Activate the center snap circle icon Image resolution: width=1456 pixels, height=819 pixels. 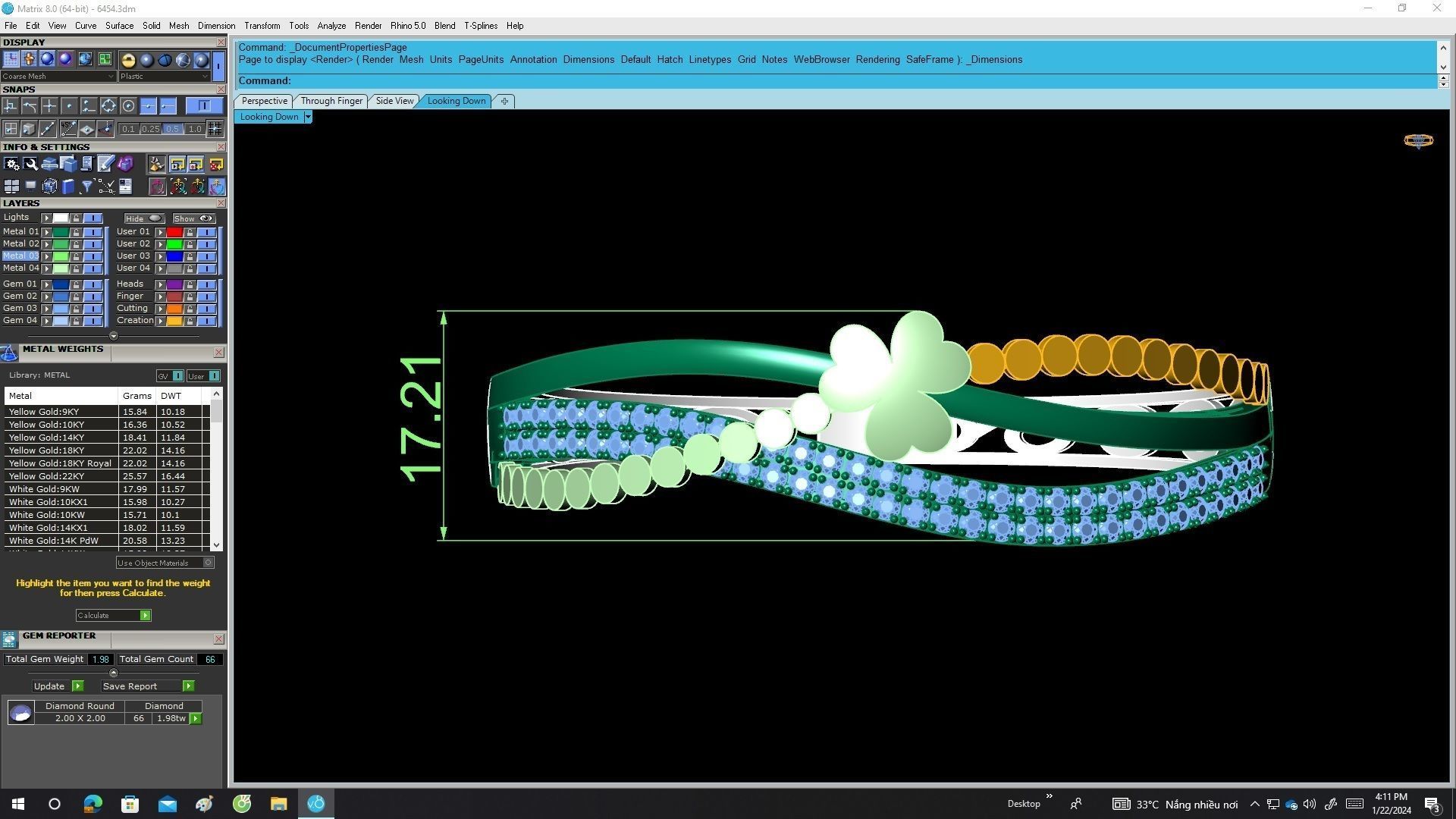pos(128,106)
